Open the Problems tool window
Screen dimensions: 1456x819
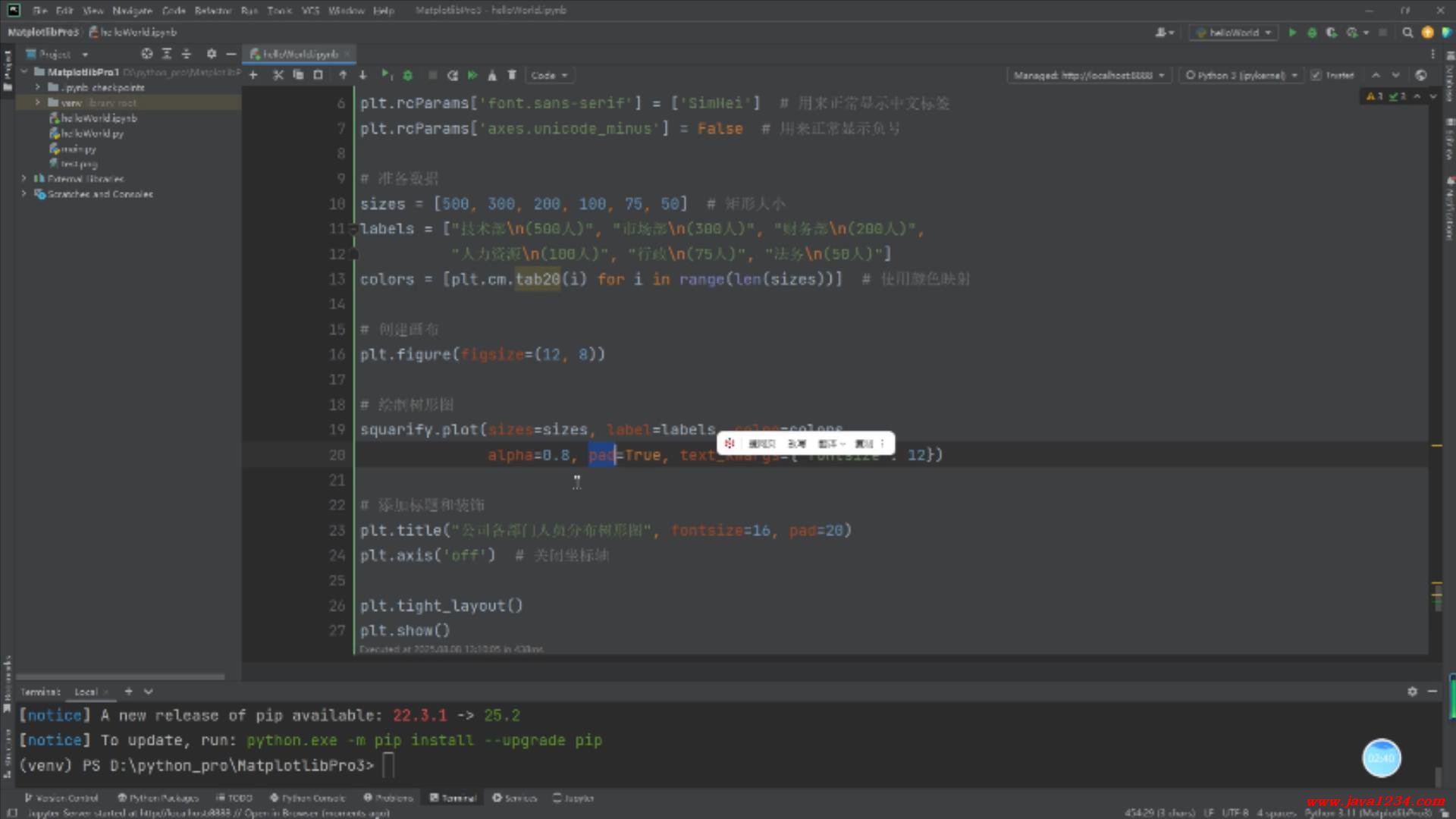388,798
